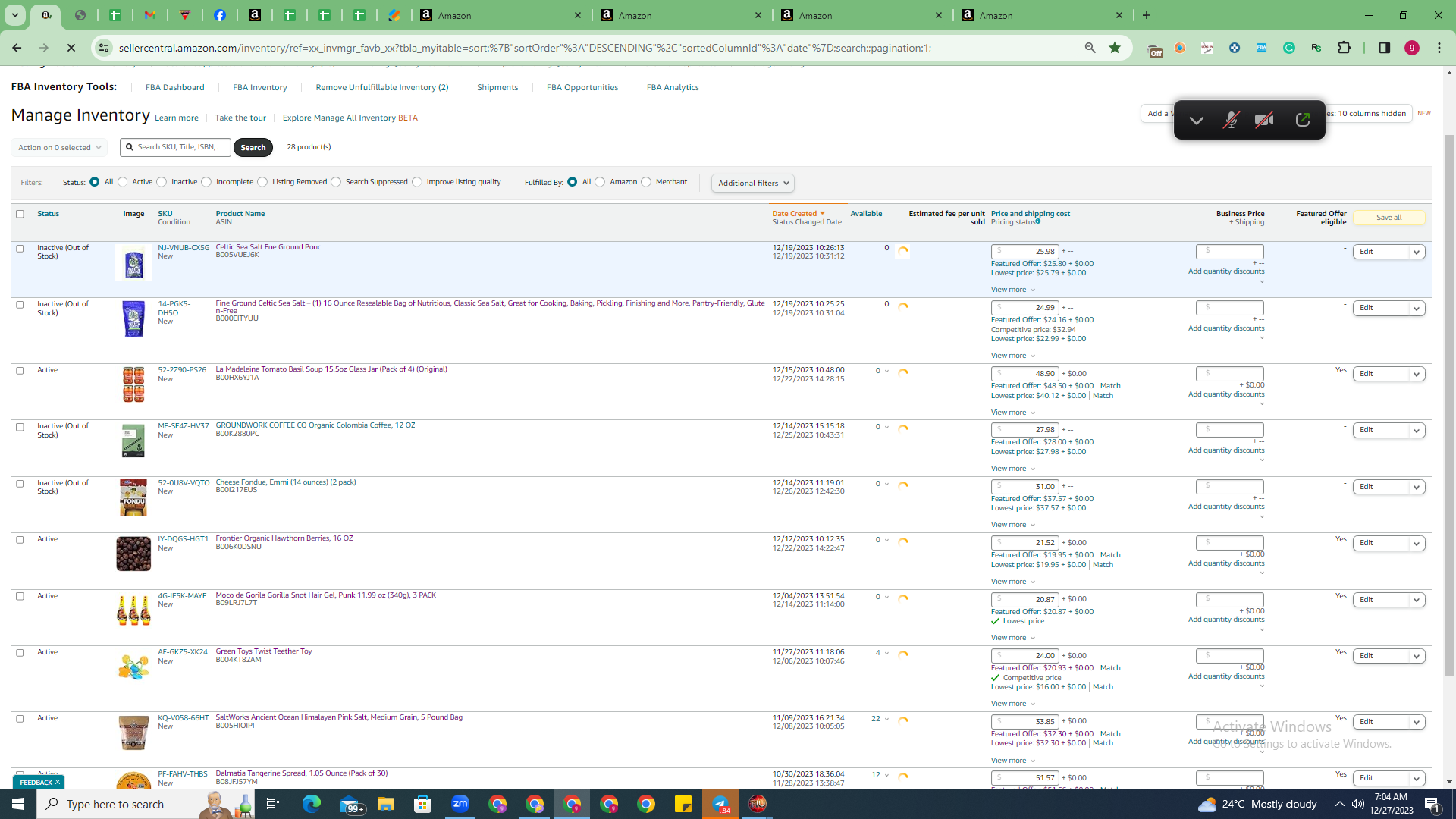Image resolution: width=1456 pixels, height=819 pixels.
Task: Select the Search Suppressed status filter
Action: coord(336,182)
